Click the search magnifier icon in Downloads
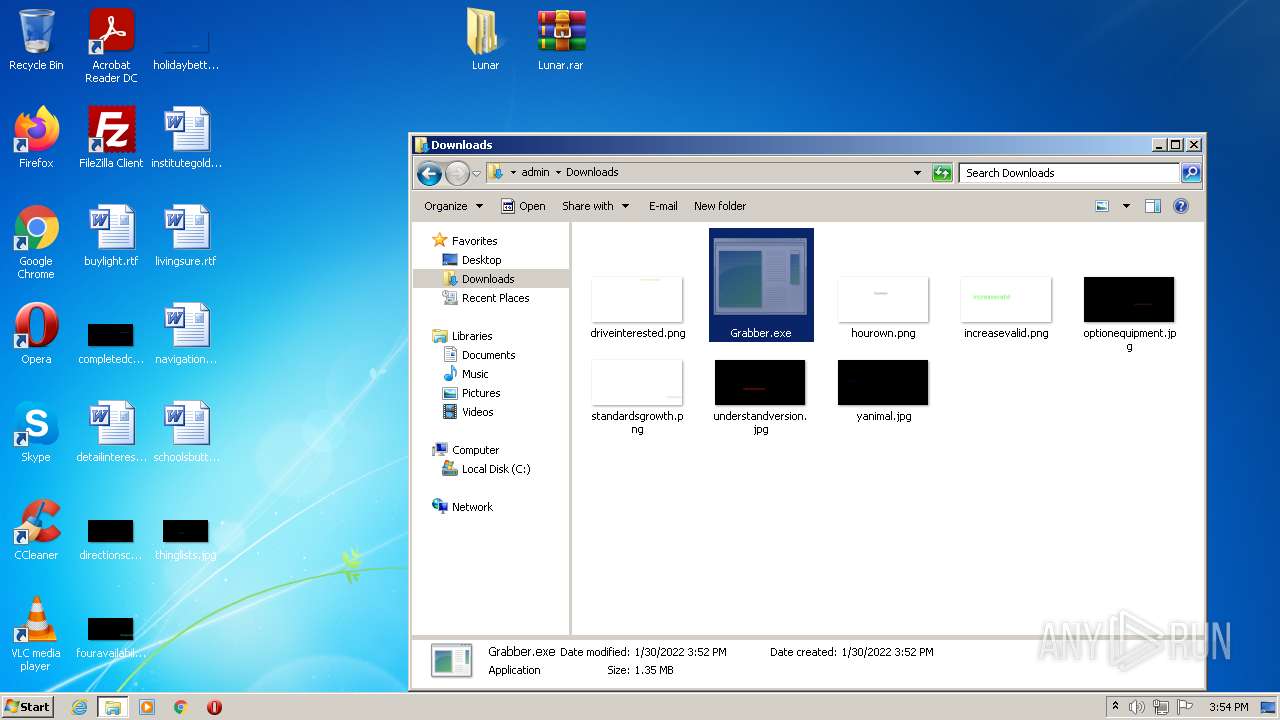The image size is (1280, 720). coord(1190,173)
